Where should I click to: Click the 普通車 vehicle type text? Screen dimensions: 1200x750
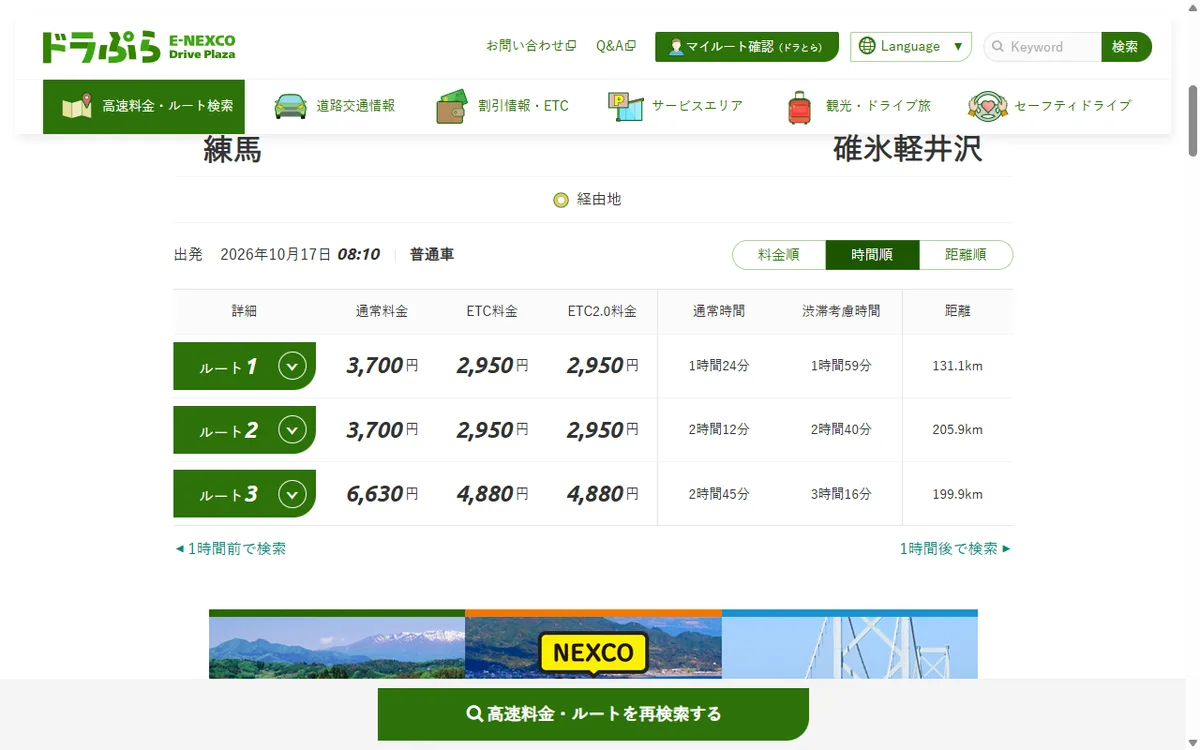click(x=432, y=255)
